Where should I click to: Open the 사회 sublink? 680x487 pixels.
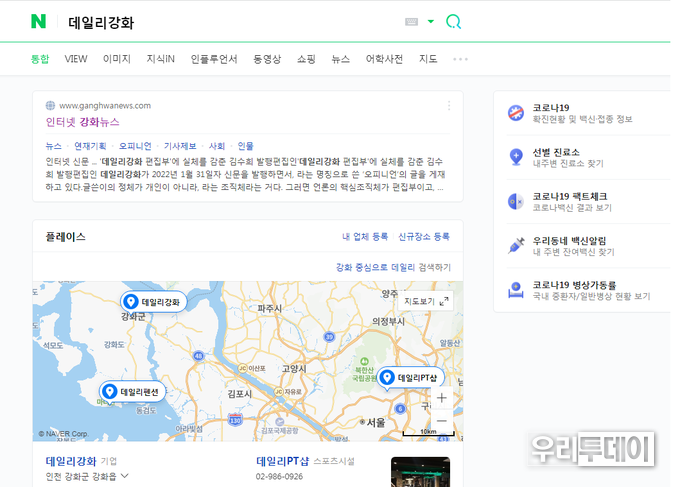click(217, 146)
